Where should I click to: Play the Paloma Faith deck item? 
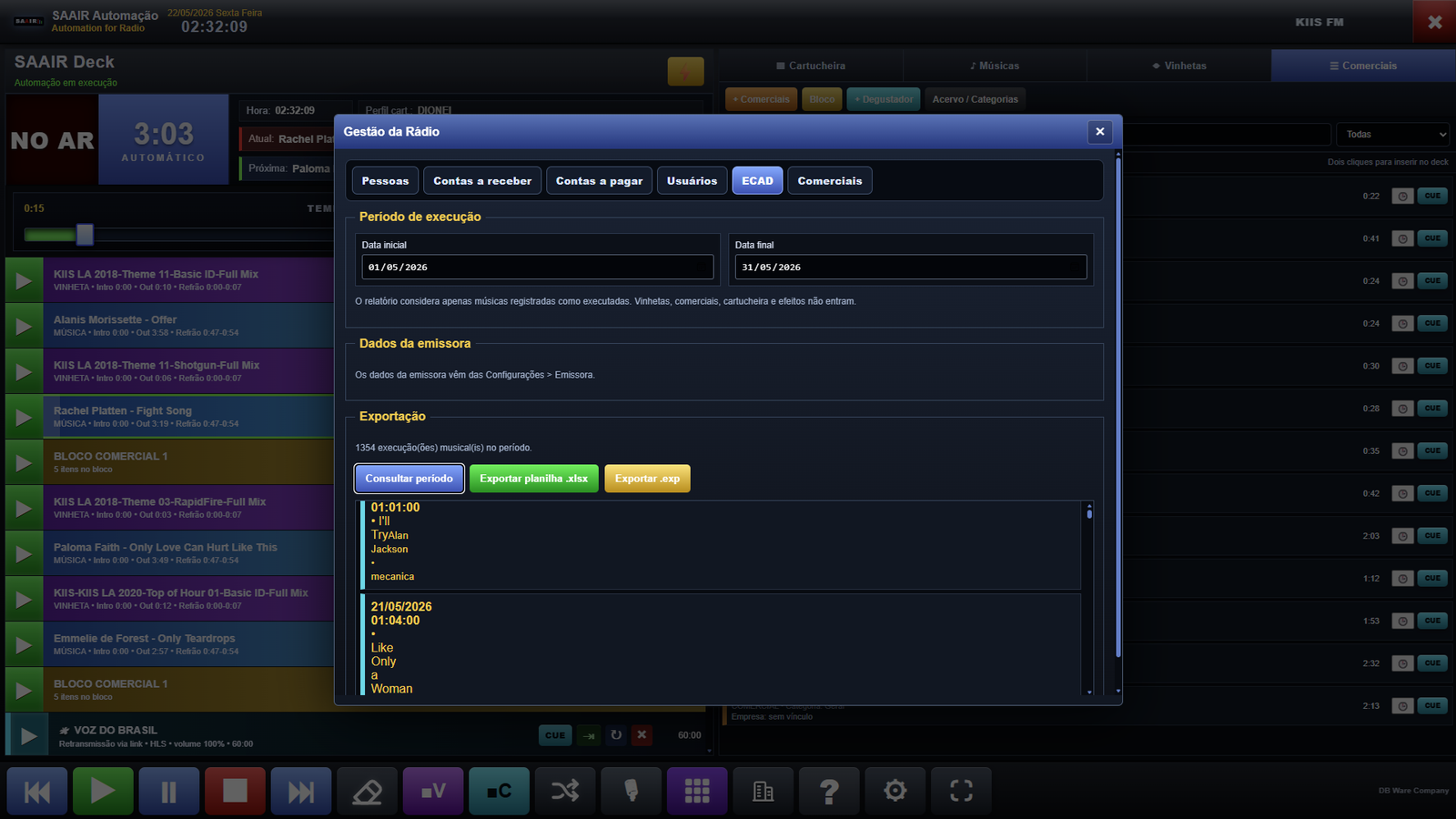click(25, 553)
